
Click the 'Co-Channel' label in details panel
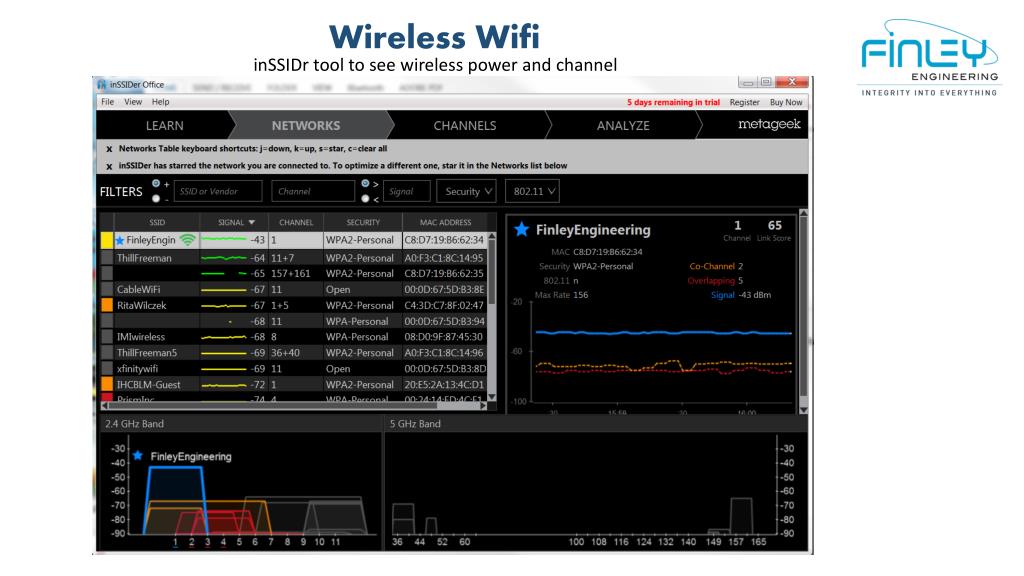[712, 266]
